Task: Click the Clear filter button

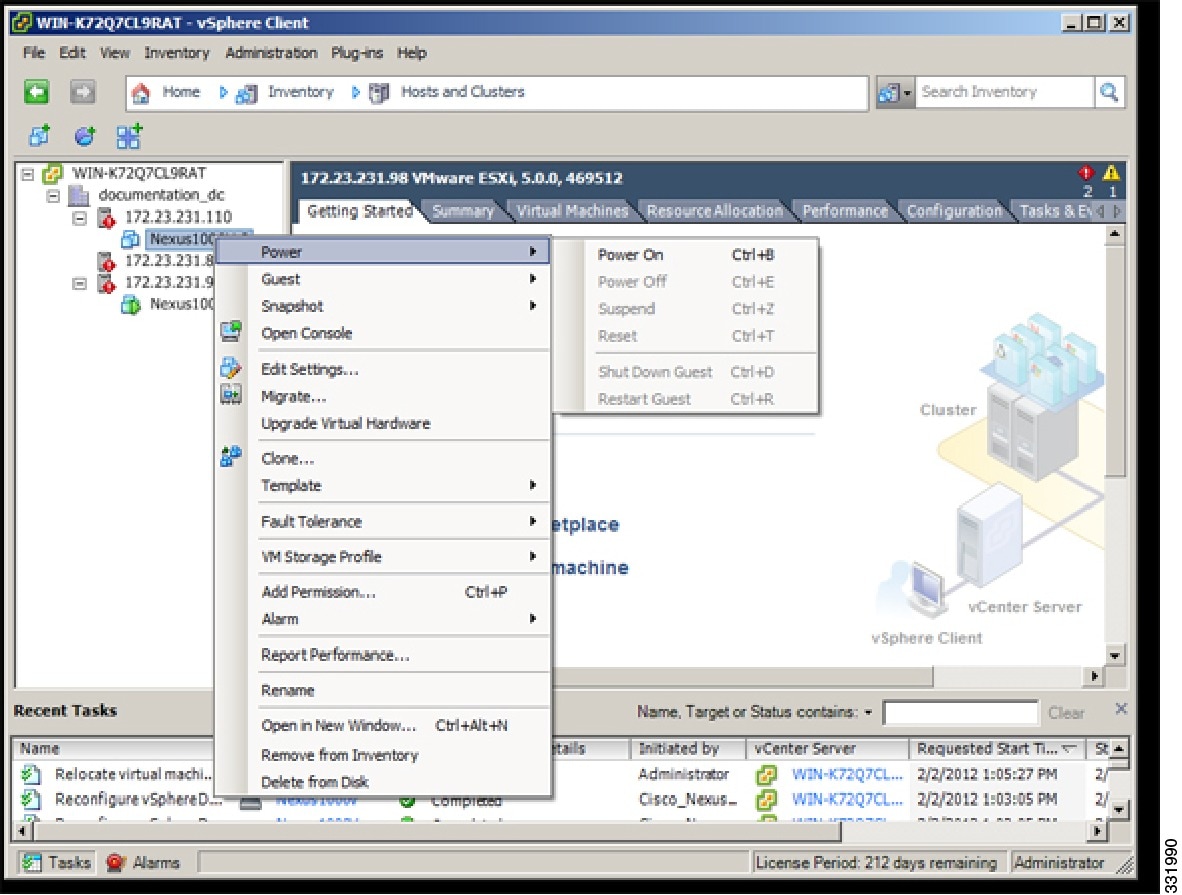Action: (x=1066, y=713)
